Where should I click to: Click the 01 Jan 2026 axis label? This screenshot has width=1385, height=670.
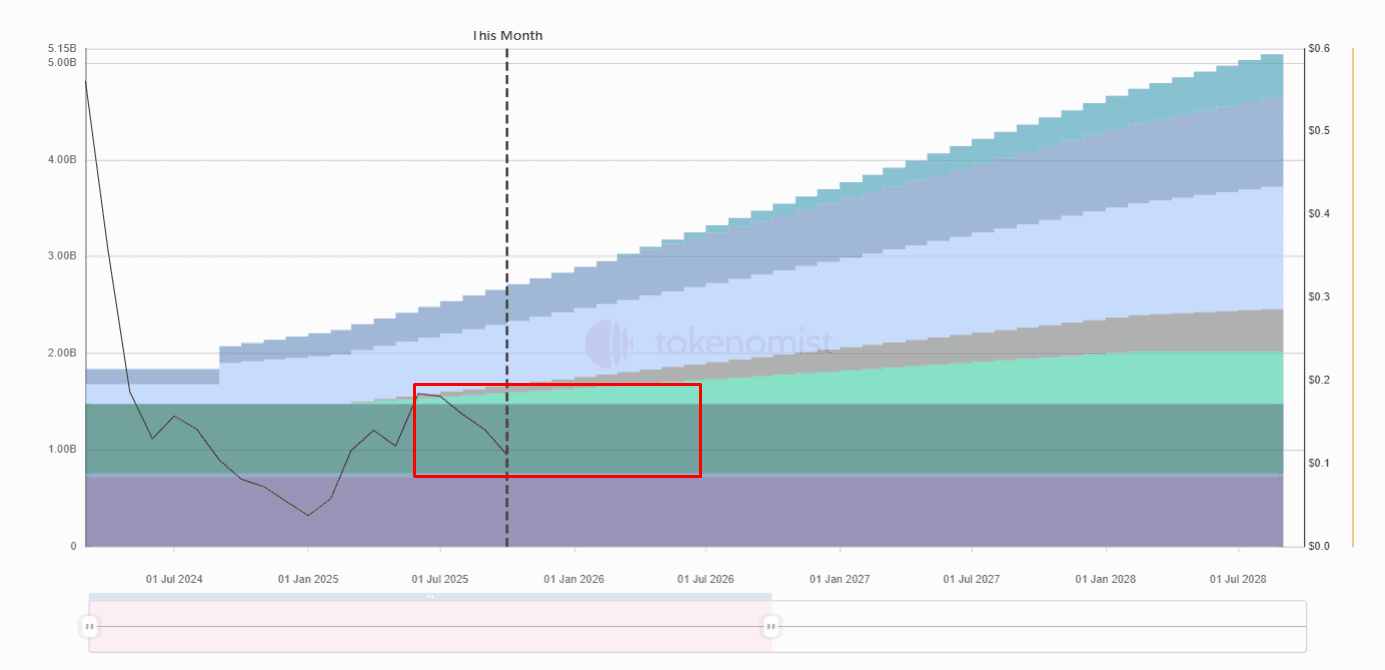click(x=574, y=579)
